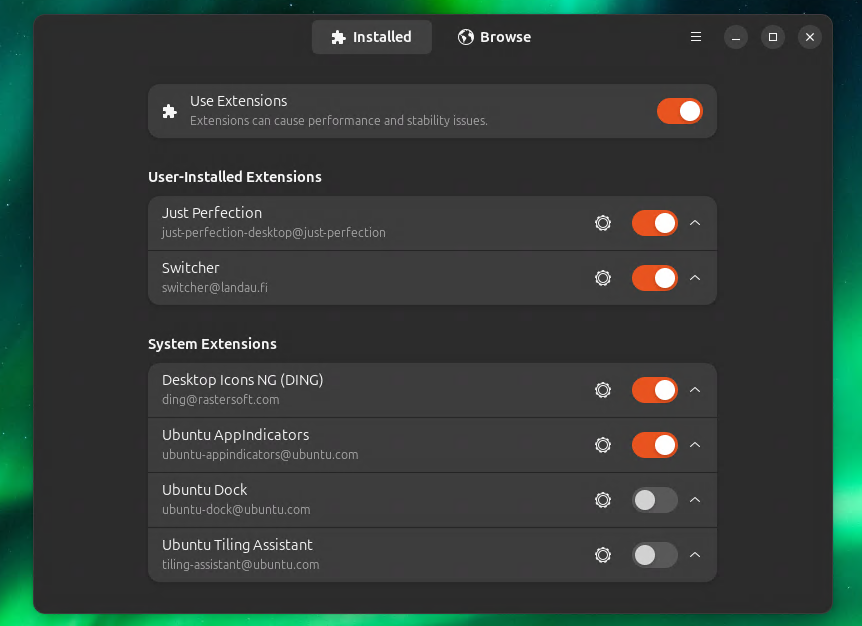Expand details chevron for Ubuntu Dock

point(695,500)
